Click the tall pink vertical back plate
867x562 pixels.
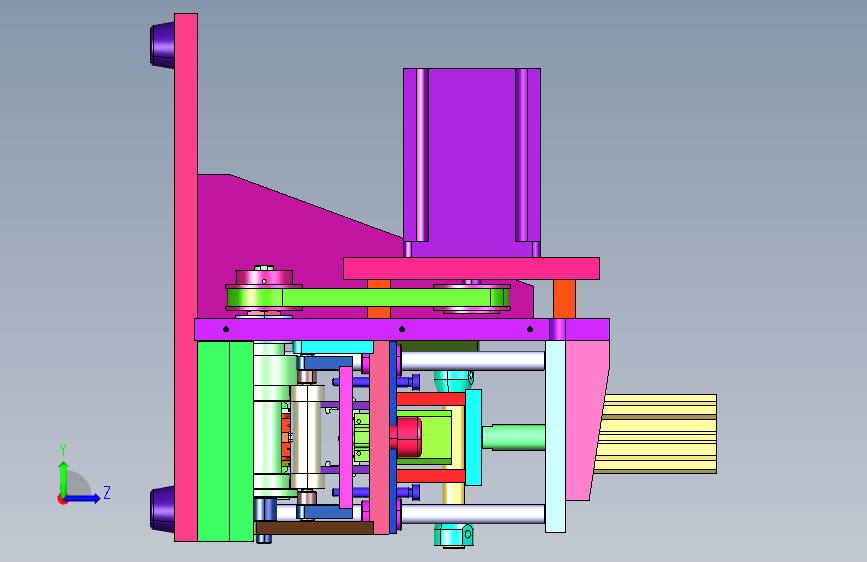point(186,277)
